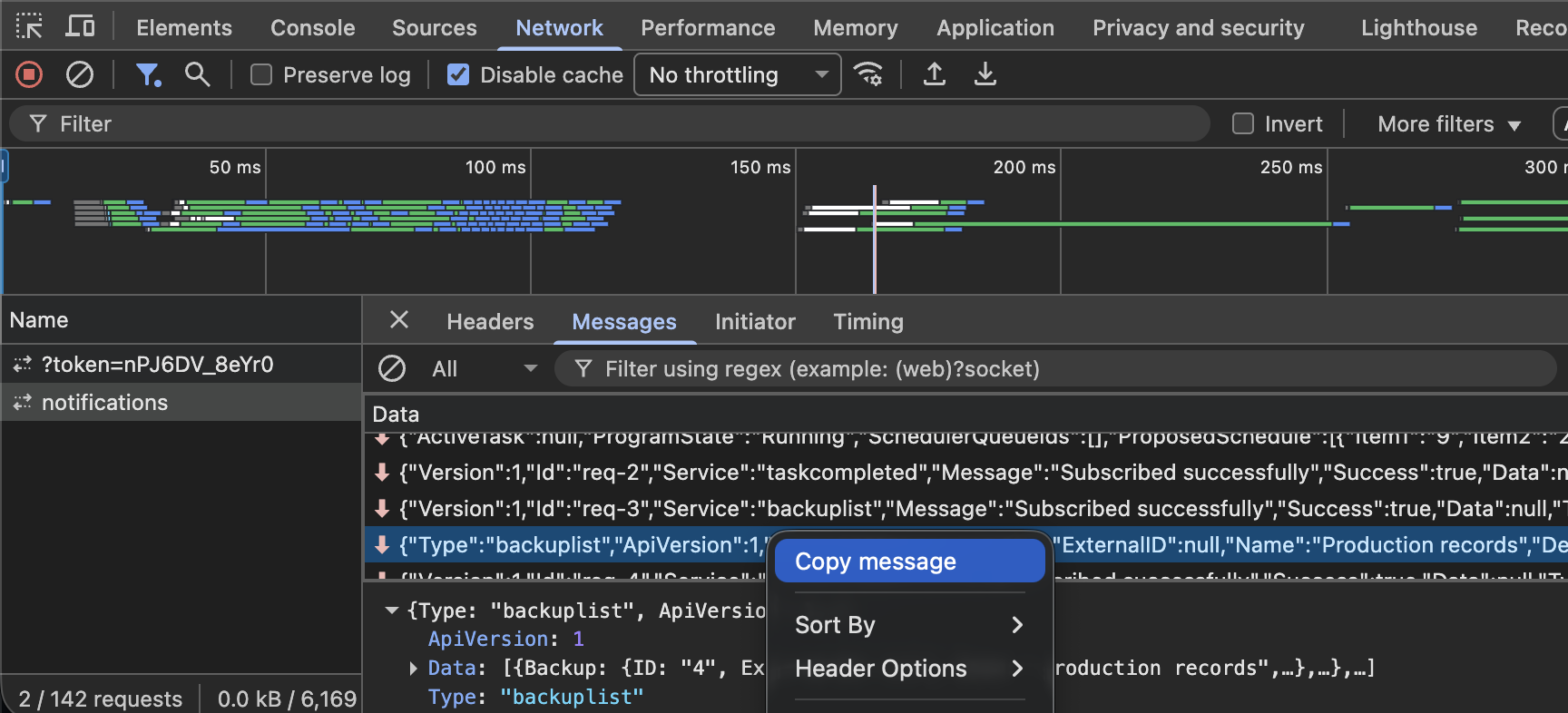This screenshot has width=1568, height=713.
Task: Switch to the Headers tab
Action: pyautogui.click(x=490, y=322)
